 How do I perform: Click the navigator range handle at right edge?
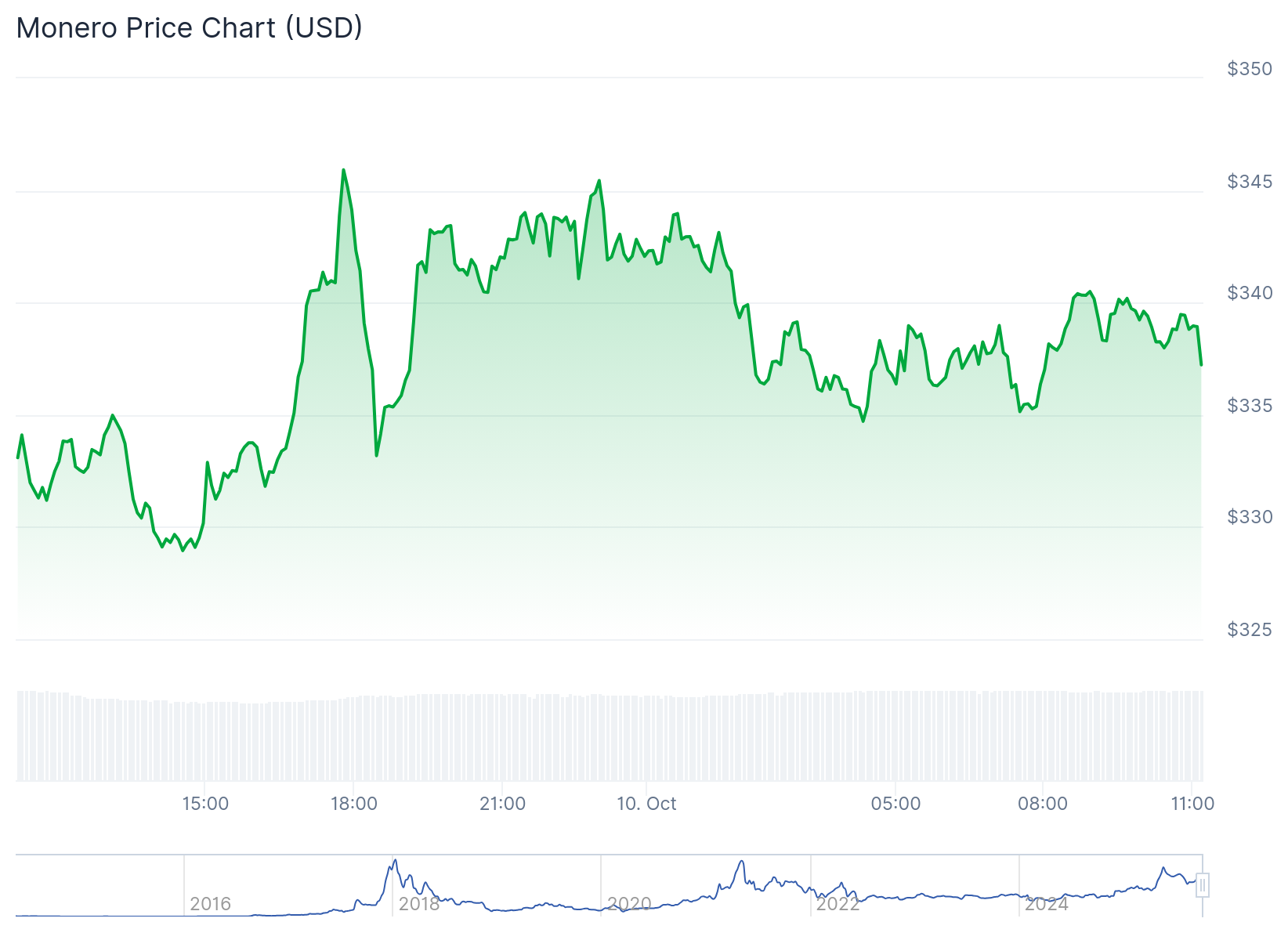tap(1203, 885)
